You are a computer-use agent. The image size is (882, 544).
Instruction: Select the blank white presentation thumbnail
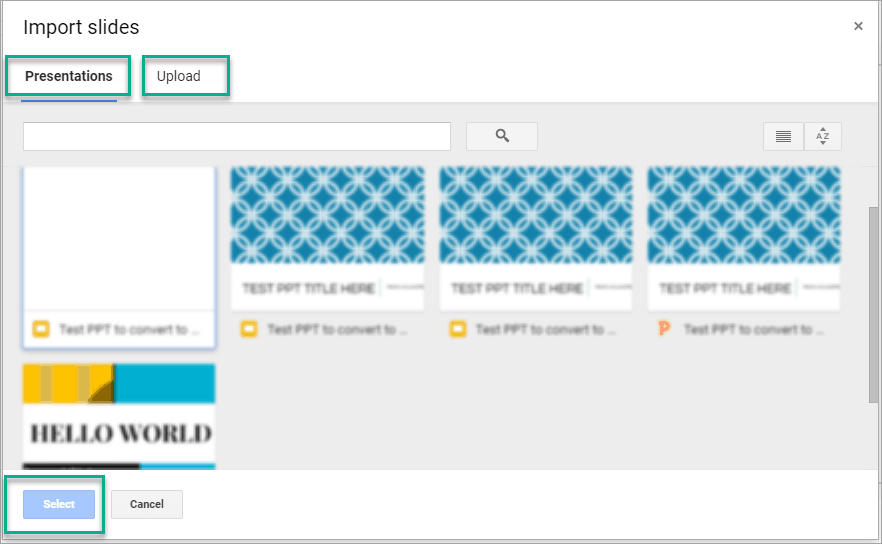click(119, 240)
